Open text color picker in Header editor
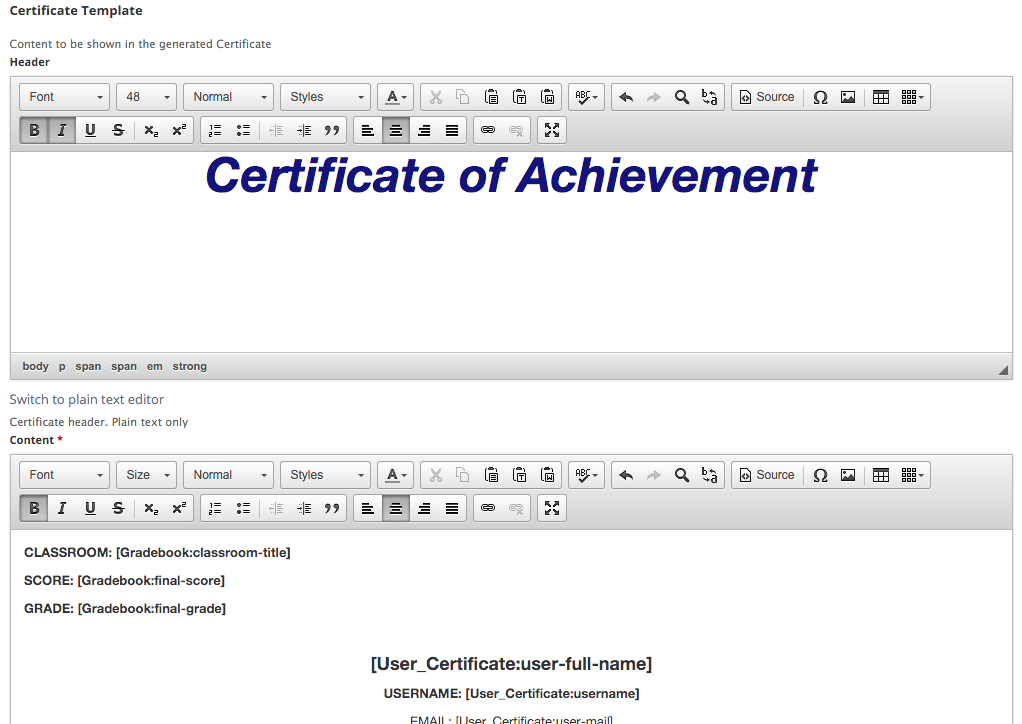Image resolution: width=1022 pixels, height=724 pixels. (396, 97)
